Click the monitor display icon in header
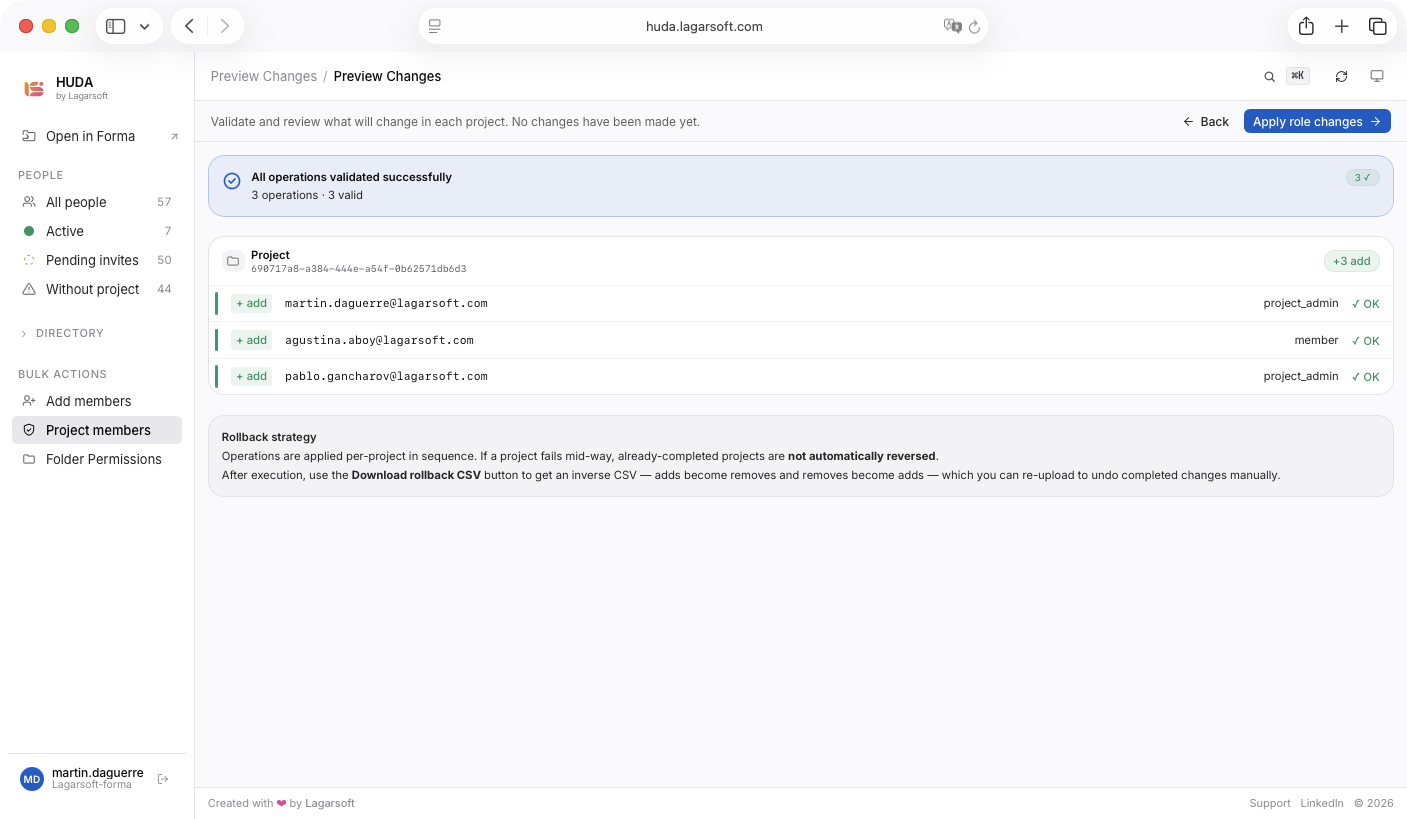 click(1377, 77)
